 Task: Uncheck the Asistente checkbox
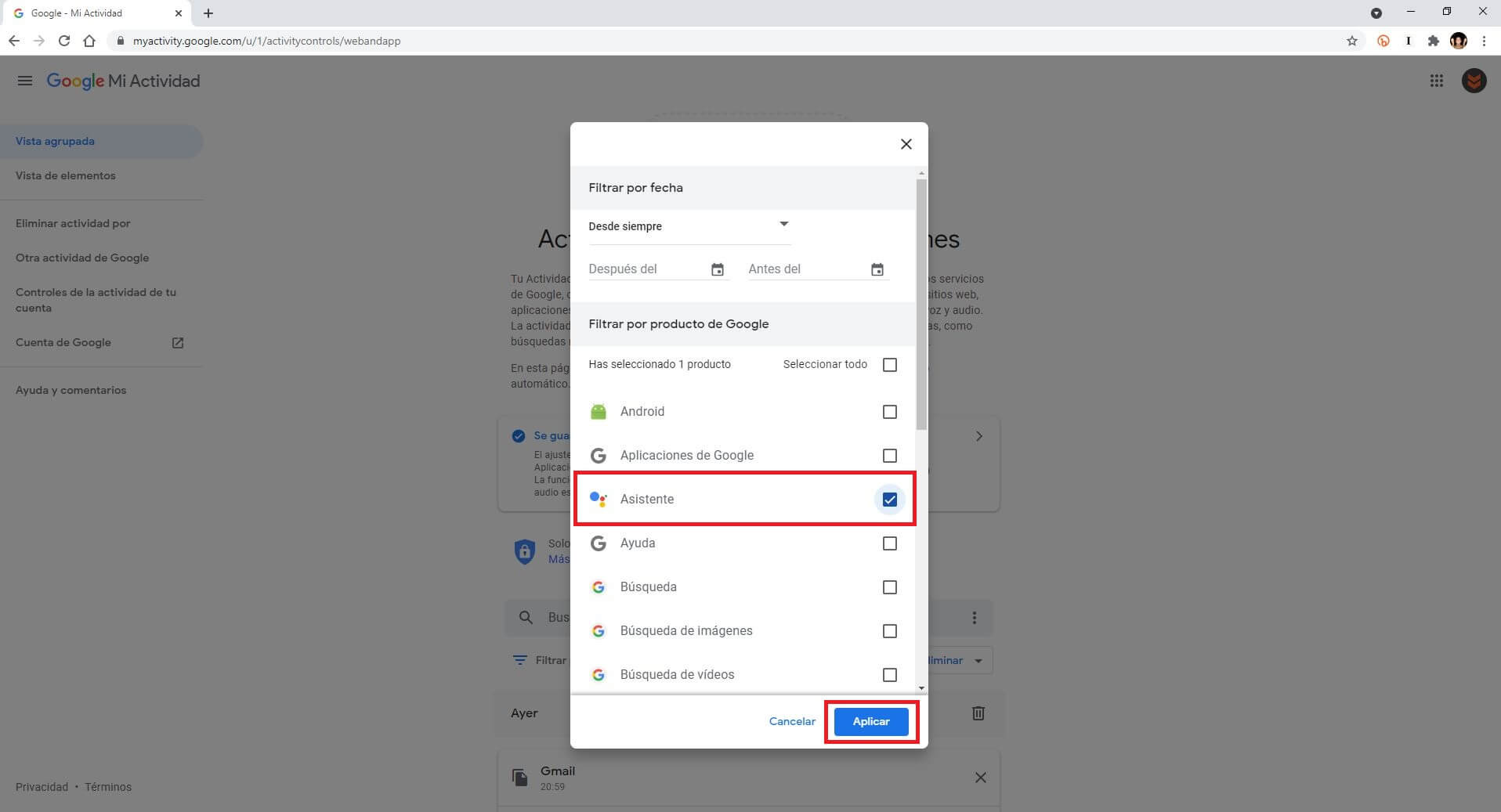click(890, 500)
